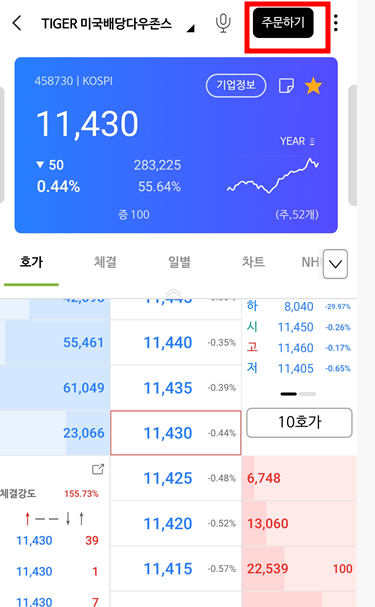Image resolution: width=375 pixels, height=607 pixels.
Task: Tap the microphone voice search icon
Action: 223,23
